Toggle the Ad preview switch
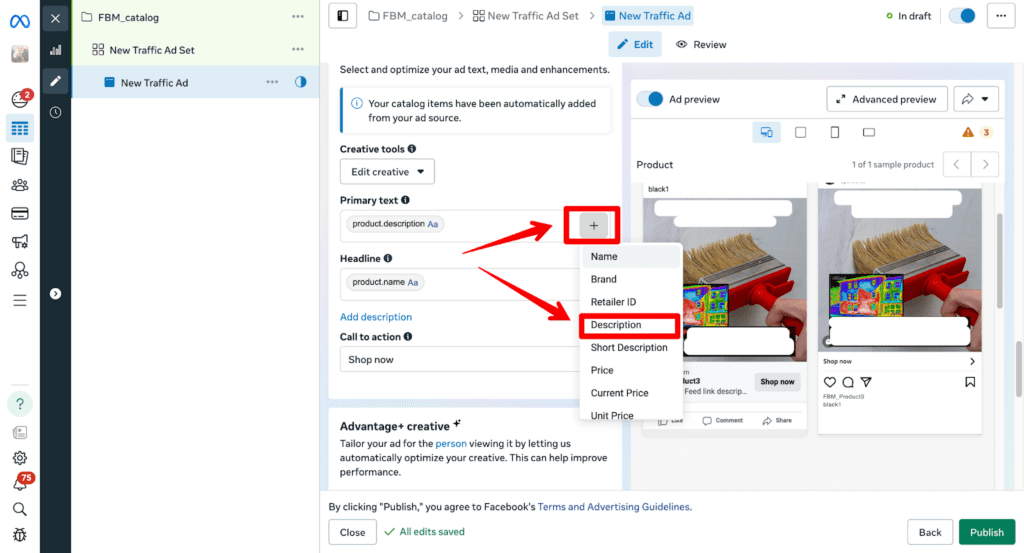This screenshot has width=1024, height=553. 650,99
